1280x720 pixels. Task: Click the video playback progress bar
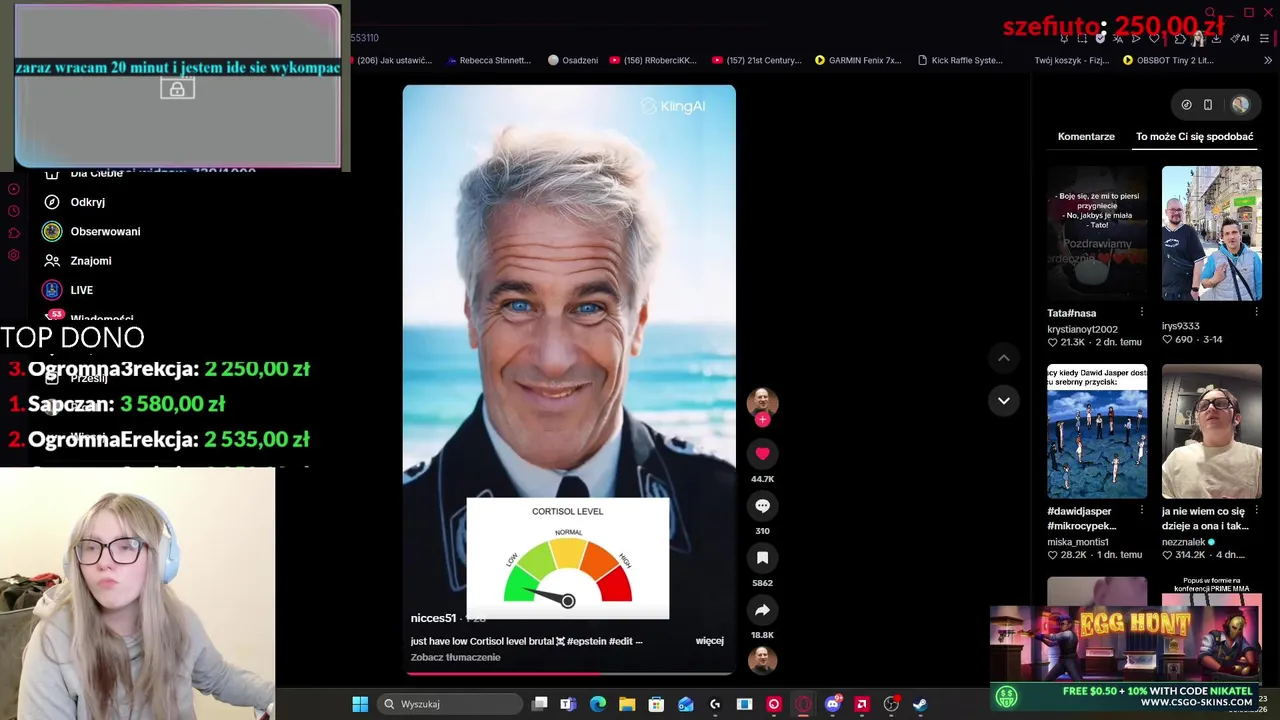coord(569,673)
